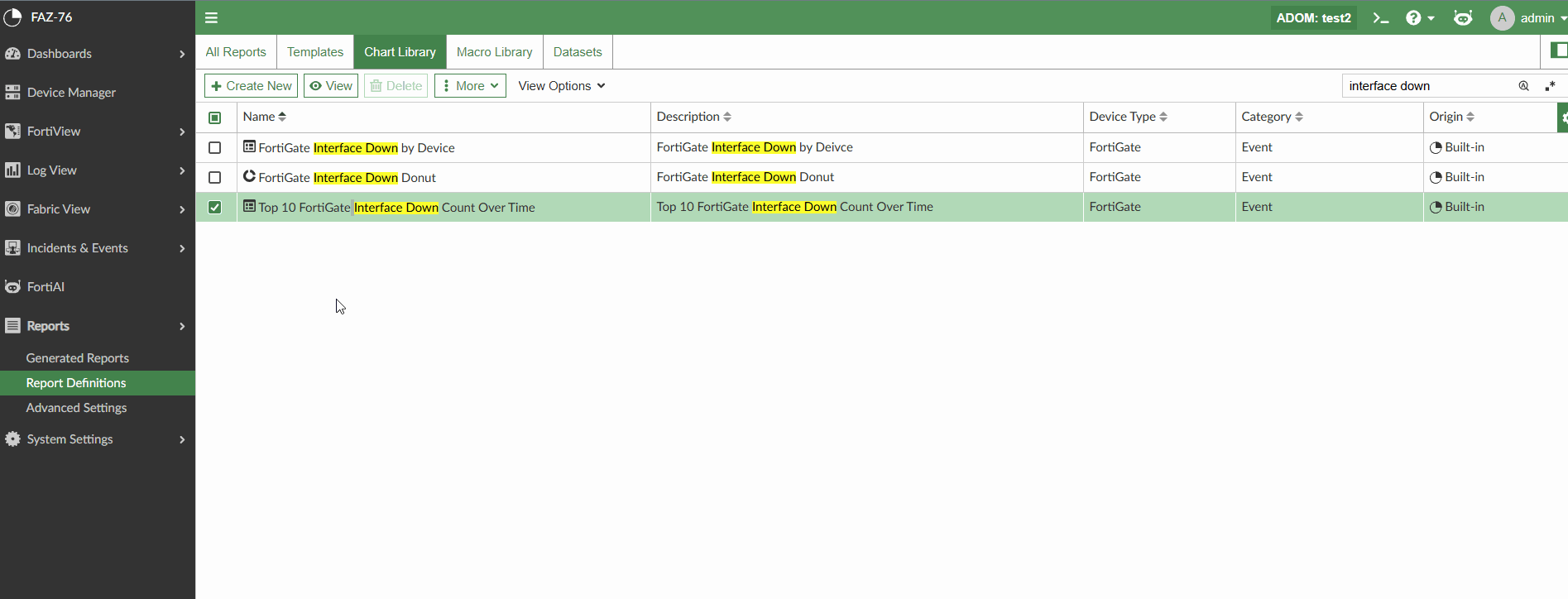Click the admin avatar icon
This screenshot has width=1568, height=599.
click(1502, 17)
